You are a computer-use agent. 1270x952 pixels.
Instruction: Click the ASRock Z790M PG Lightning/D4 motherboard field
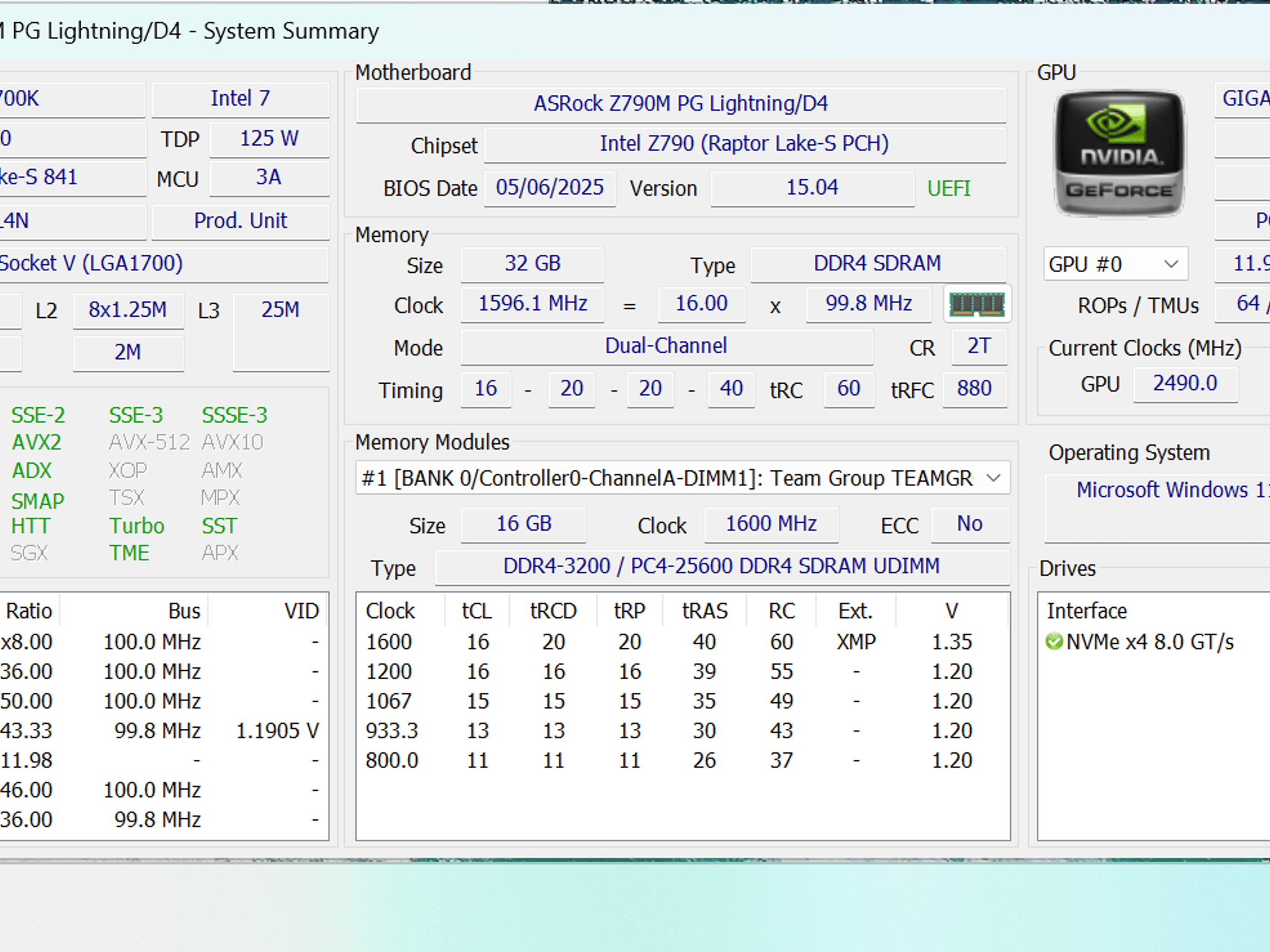681,104
